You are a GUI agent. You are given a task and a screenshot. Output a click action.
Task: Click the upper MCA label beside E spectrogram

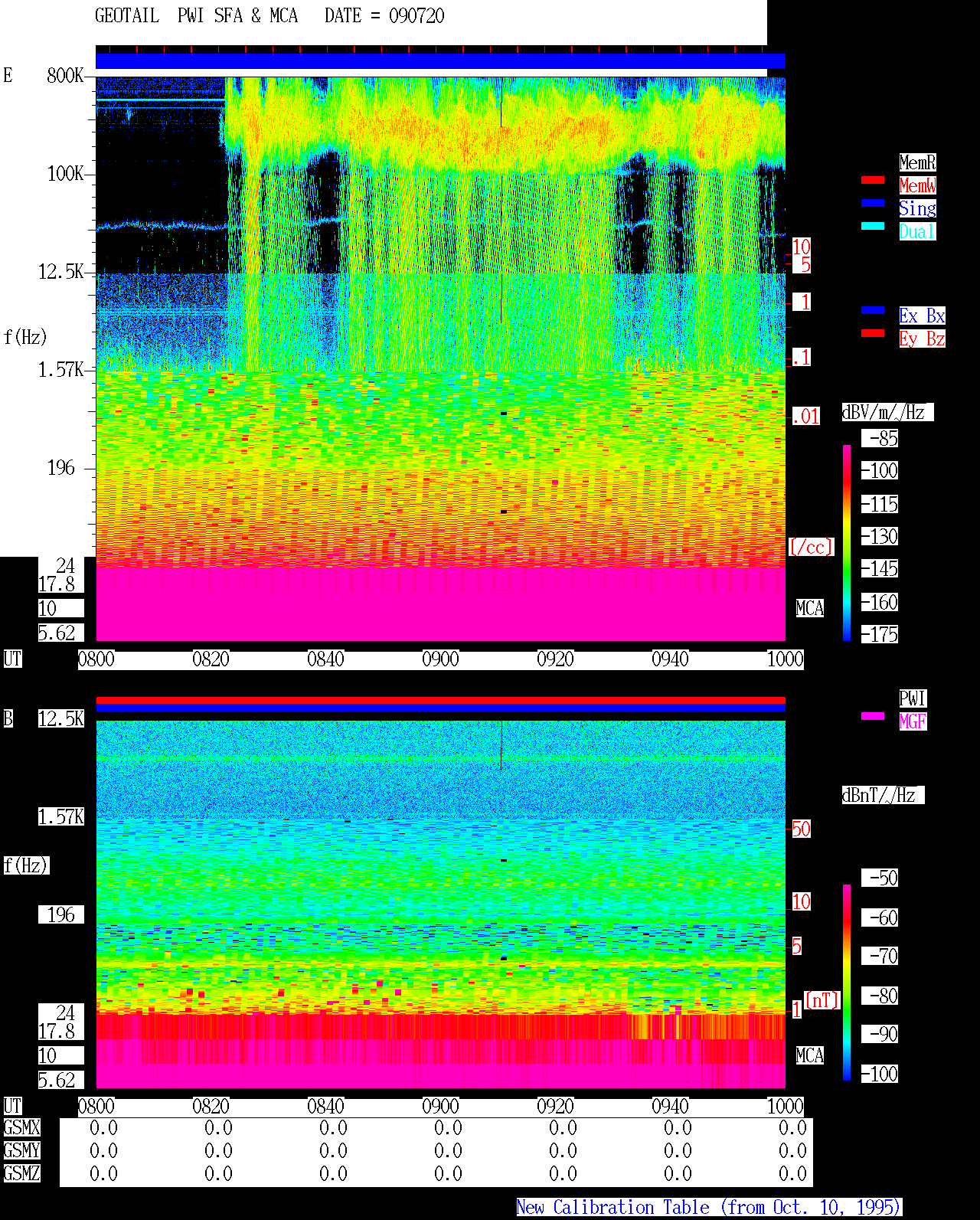pyautogui.click(x=810, y=608)
